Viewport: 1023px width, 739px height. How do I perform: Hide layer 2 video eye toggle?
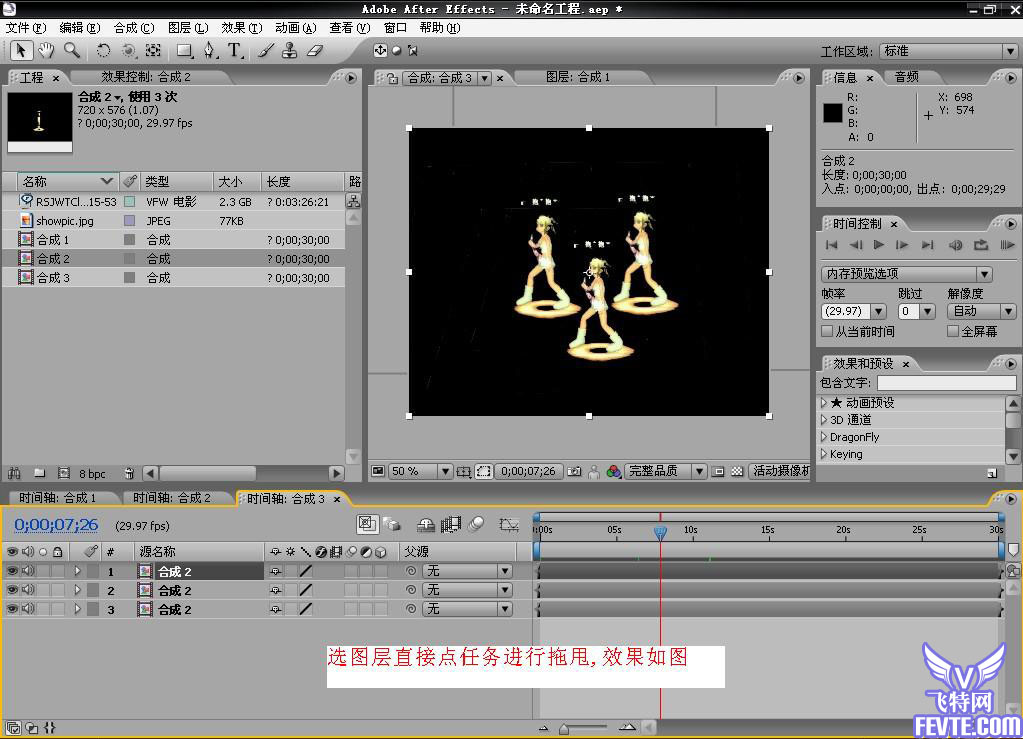coord(12,590)
